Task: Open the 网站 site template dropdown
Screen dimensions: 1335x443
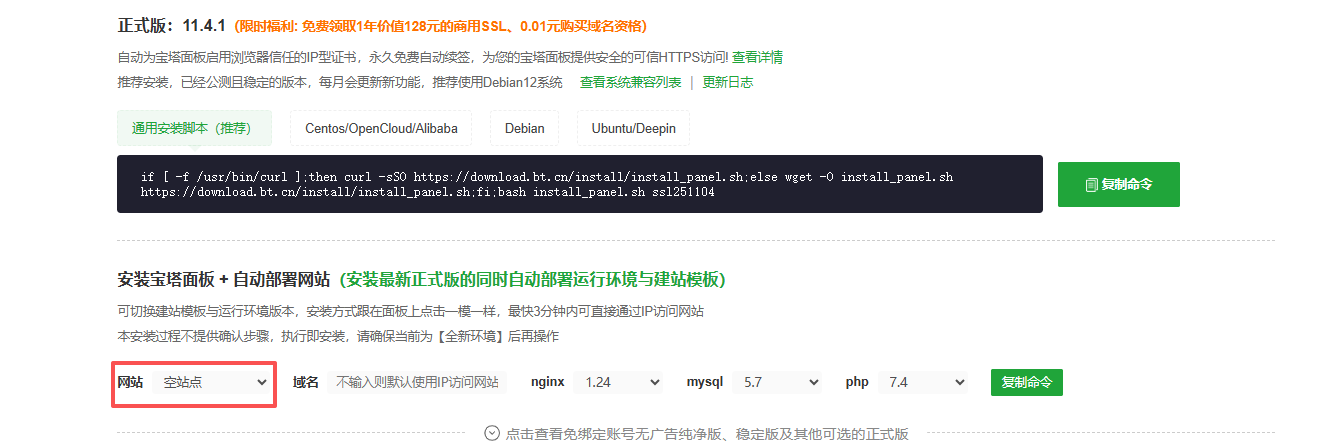Action: tap(214, 382)
